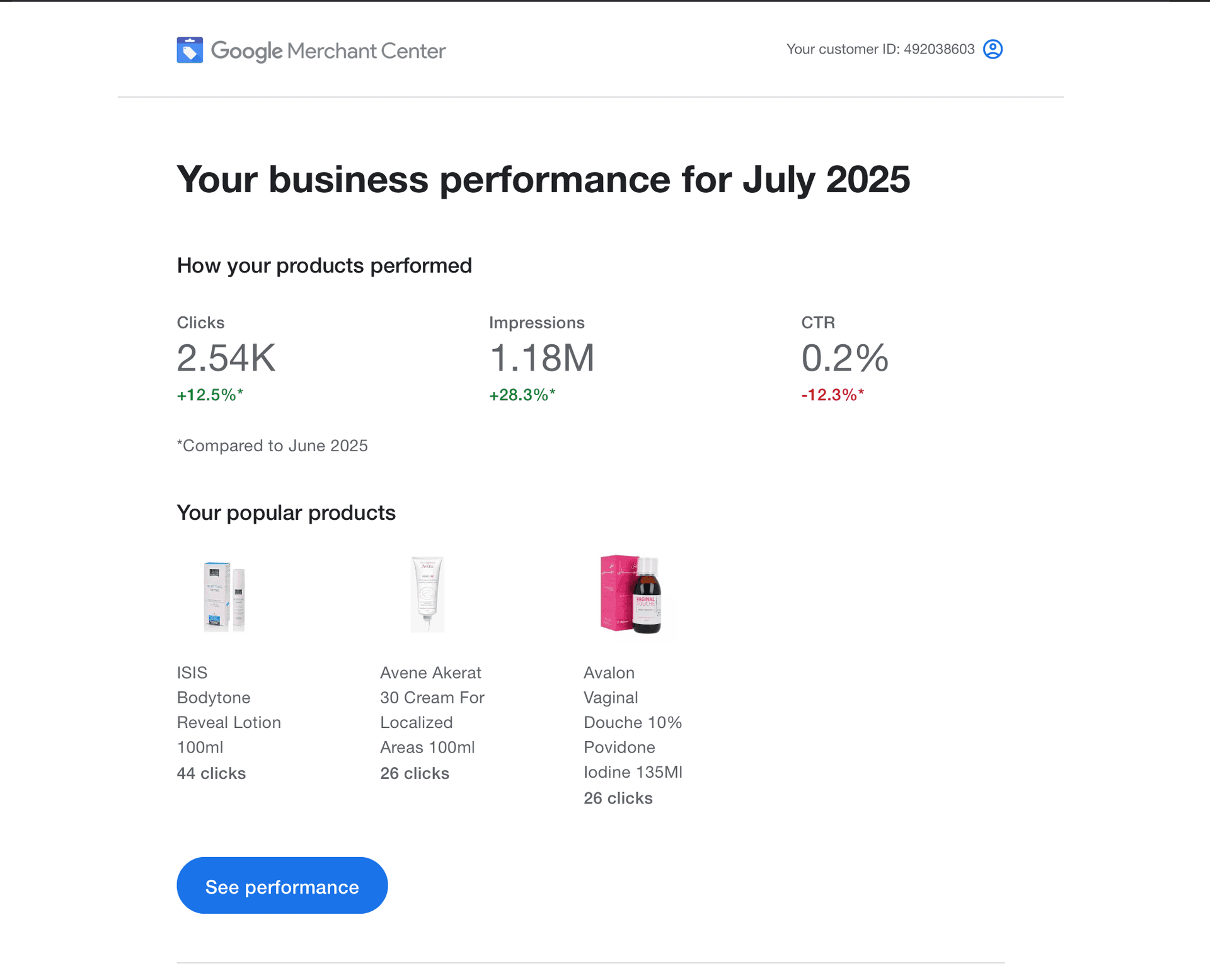This screenshot has height=980, width=1210.
Task: Click the Avene Akerat 30 Cream title
Action: tap(432, 710)
